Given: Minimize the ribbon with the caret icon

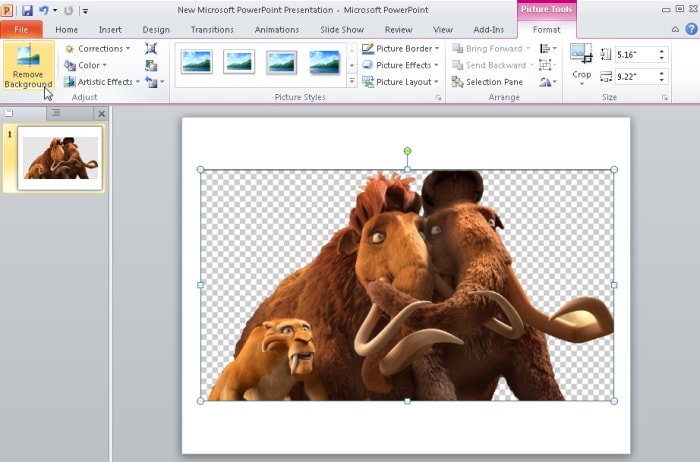Looking at the screenshot, I should [x=675, y=29].
